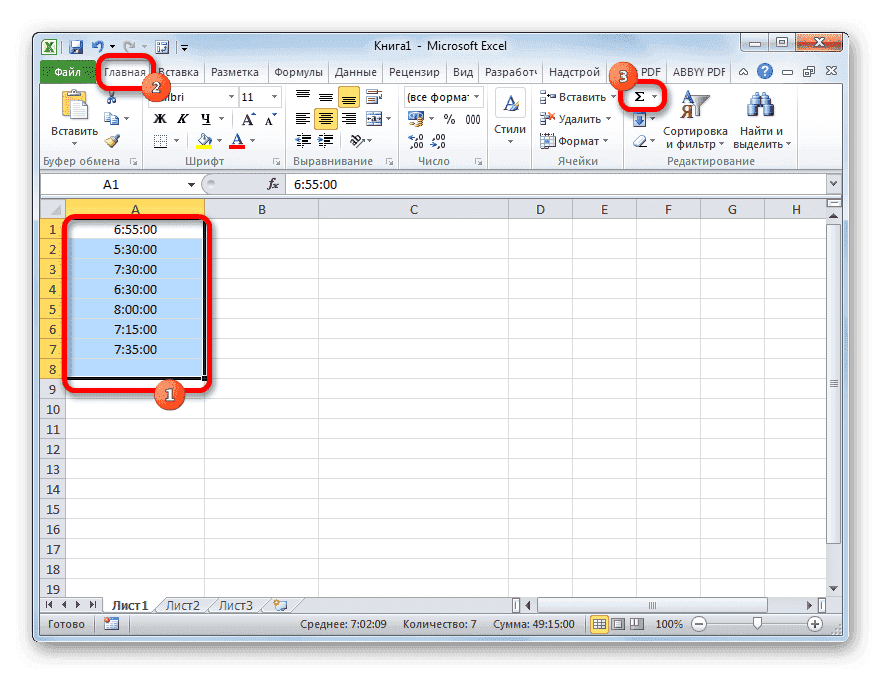Switch to the Вставка ribbon tab
Screen dimensions: 882x675
(x=177, y=71)
